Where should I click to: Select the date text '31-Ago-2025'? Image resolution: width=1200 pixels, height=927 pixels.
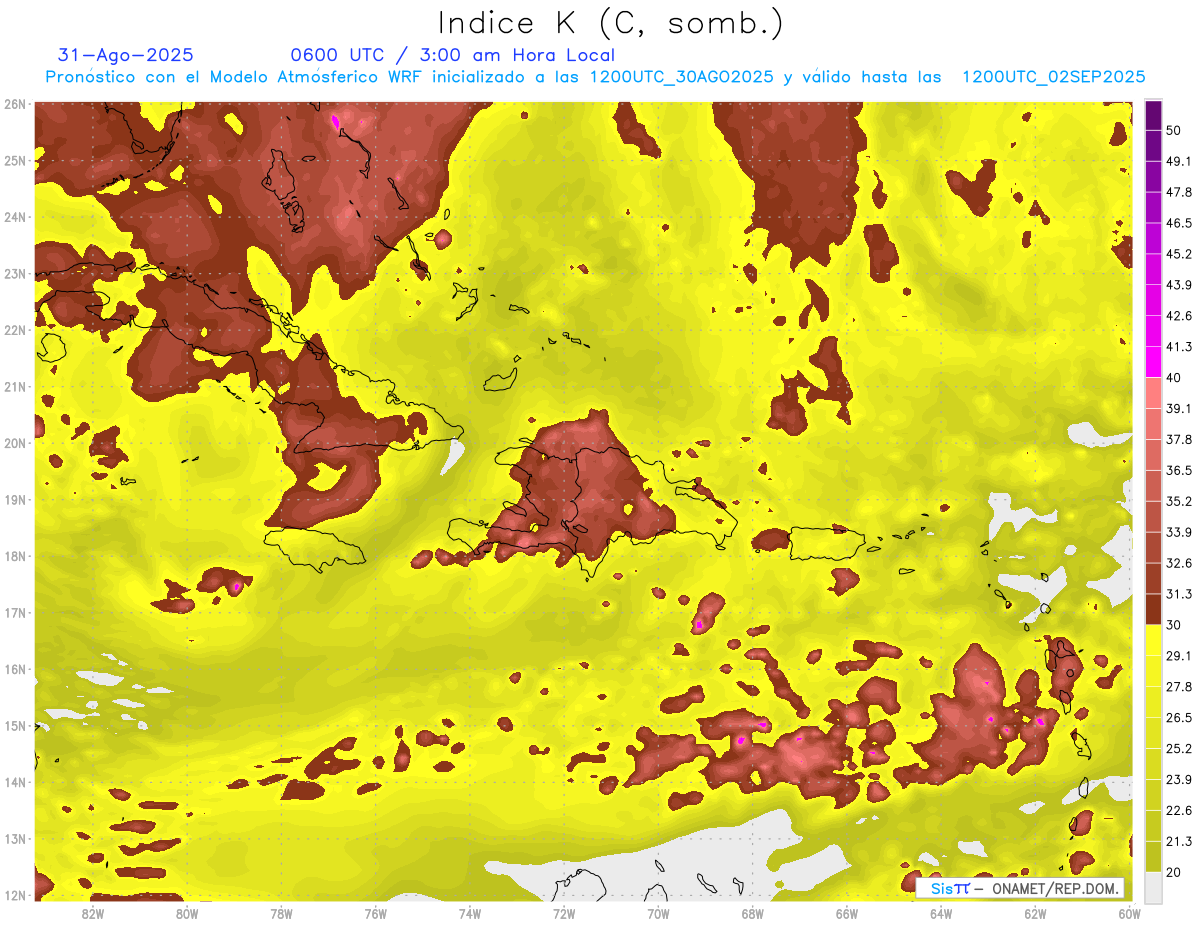126,55
